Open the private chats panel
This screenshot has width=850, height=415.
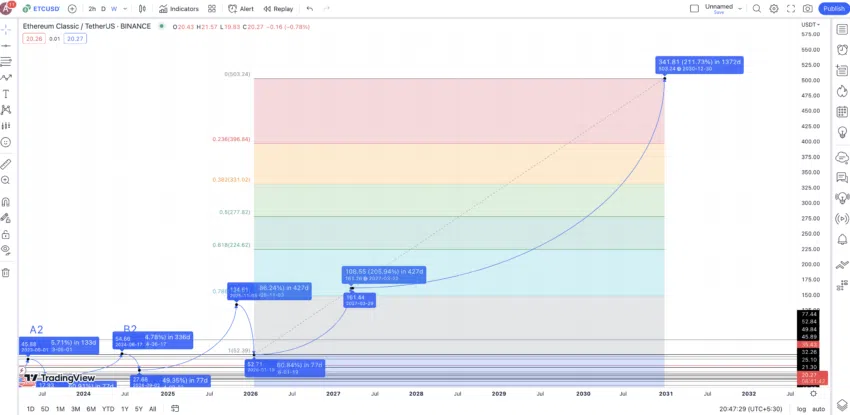(842, 177)
